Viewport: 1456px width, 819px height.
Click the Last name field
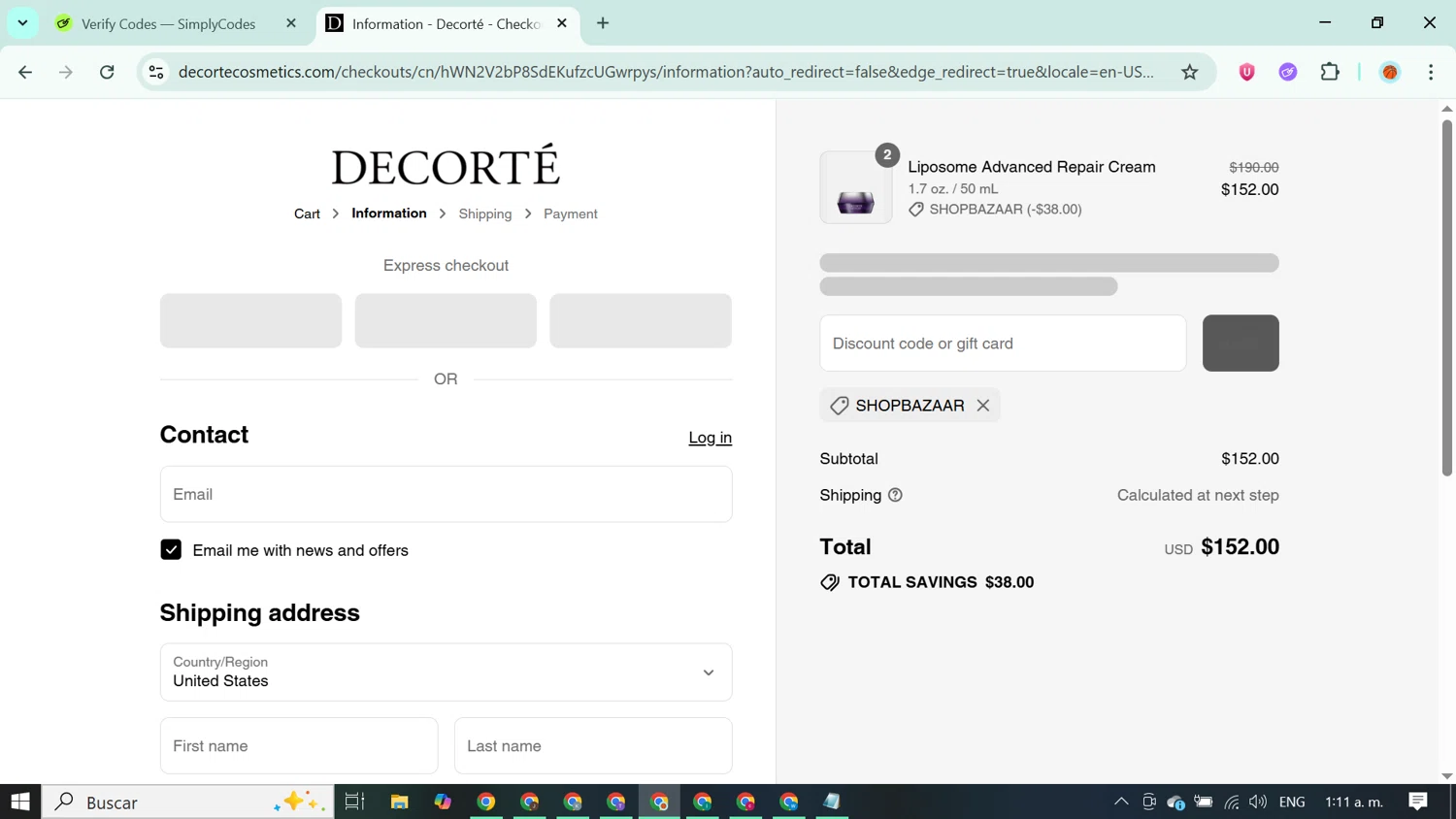(x=593, y=745)
